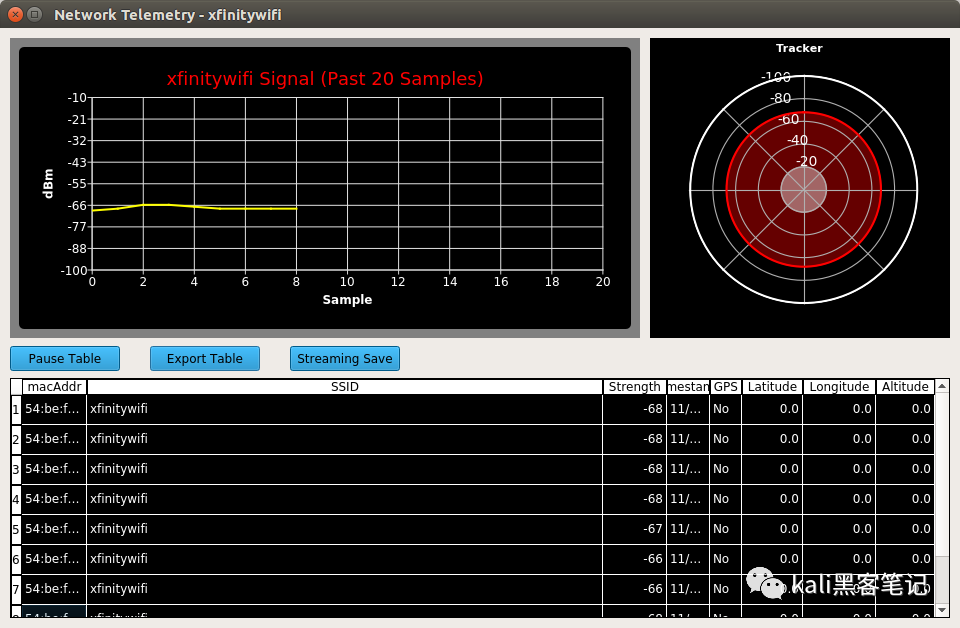Click the Longitude column header
This screenshot has height=628, width=960.
tap(839, 387)
